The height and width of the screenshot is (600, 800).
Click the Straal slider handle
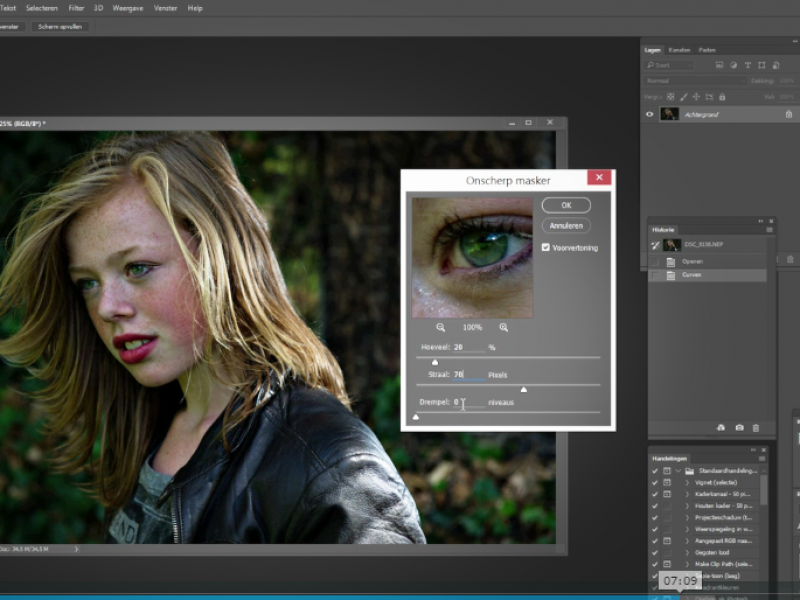click(523, 389)
